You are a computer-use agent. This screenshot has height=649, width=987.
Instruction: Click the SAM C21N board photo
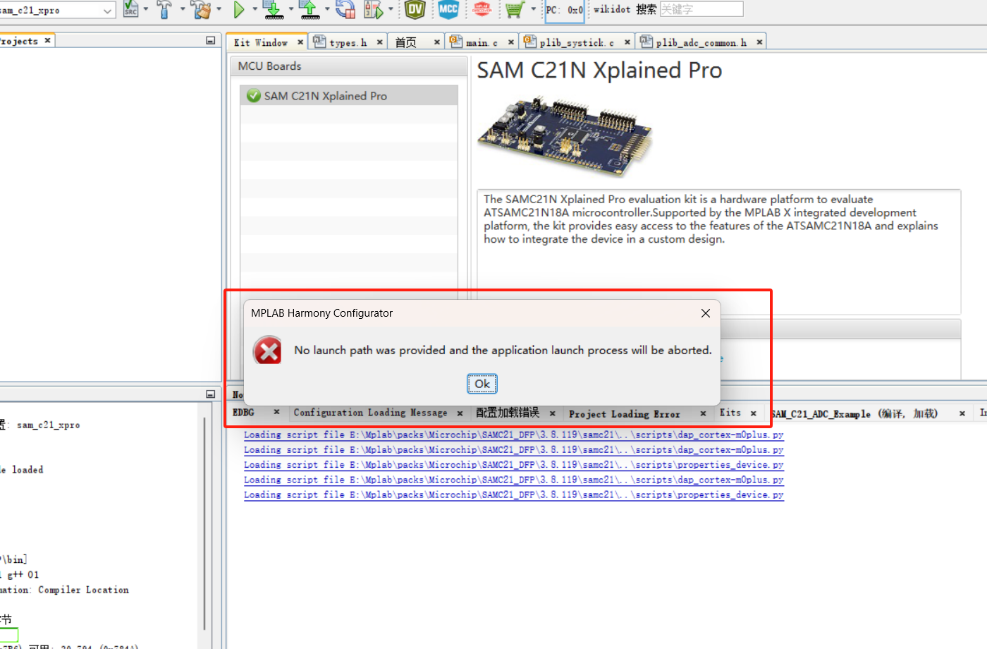[x=565, y=137]
